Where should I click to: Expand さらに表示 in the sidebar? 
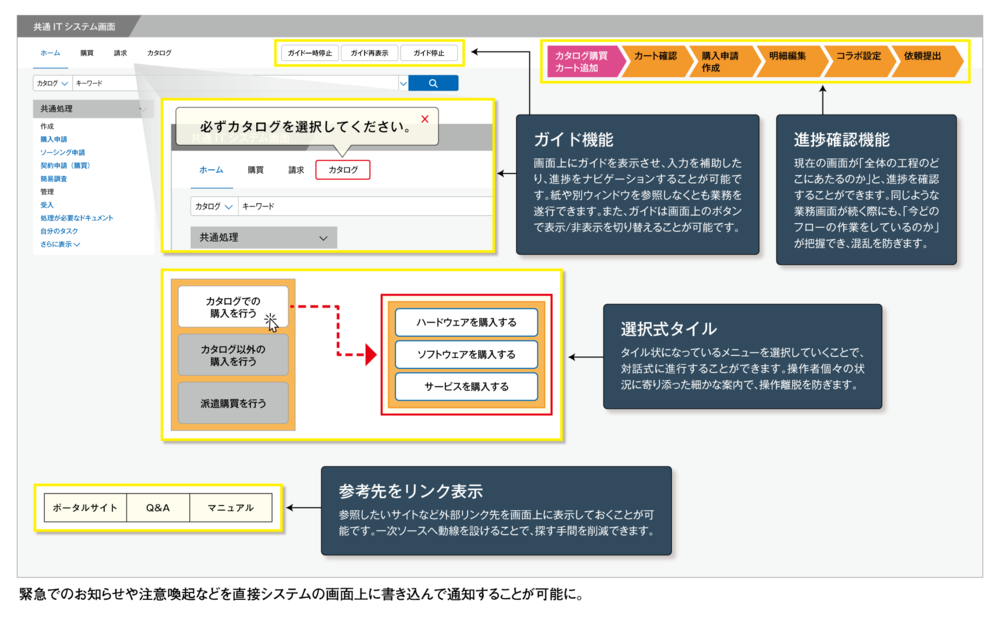pyautogui.click(x=60, y=243)
